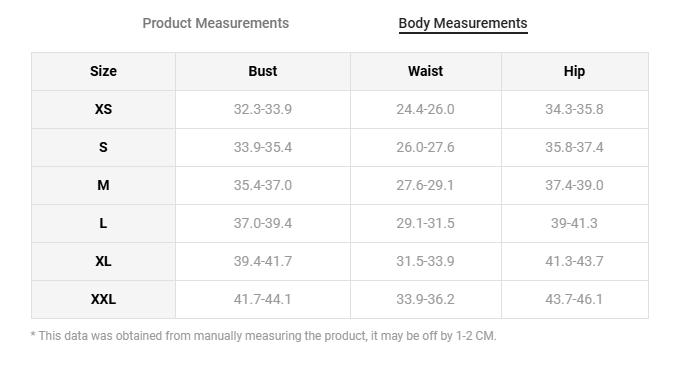
Task: Click the XXL hip value 43.7-46.1
Action: tap(574, 299)
